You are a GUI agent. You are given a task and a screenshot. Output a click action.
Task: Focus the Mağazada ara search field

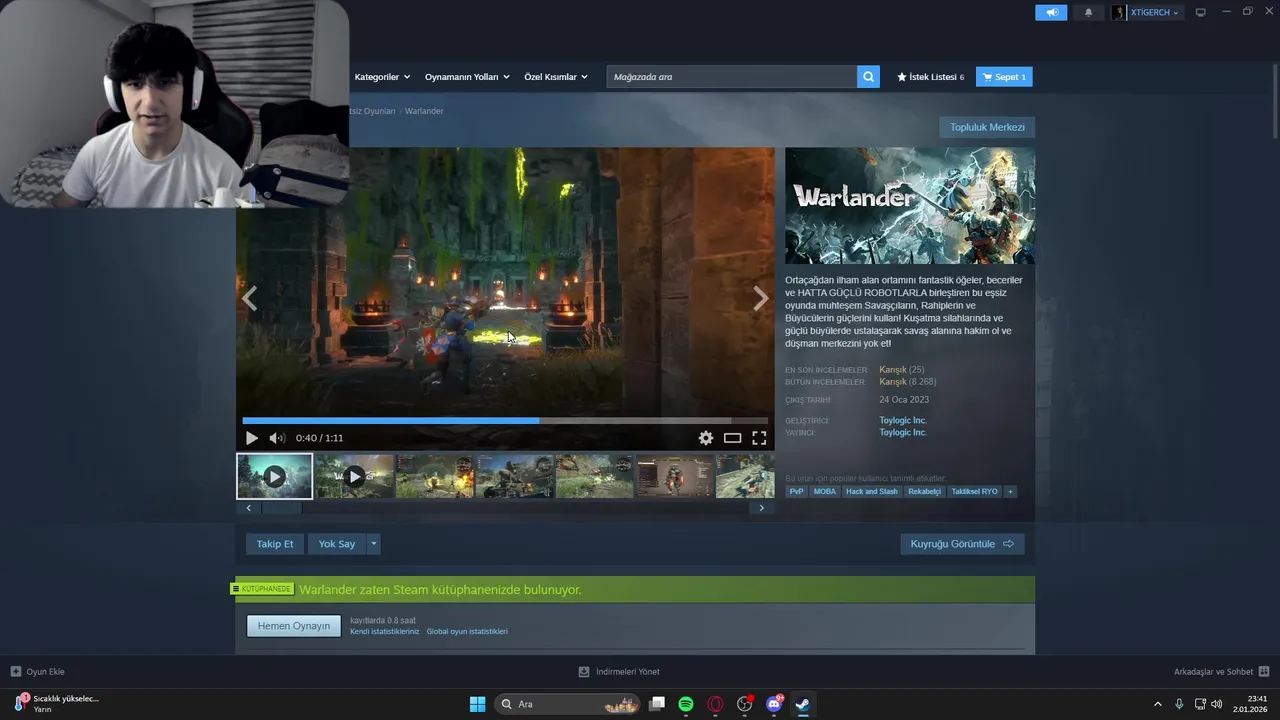click(732, 77)
